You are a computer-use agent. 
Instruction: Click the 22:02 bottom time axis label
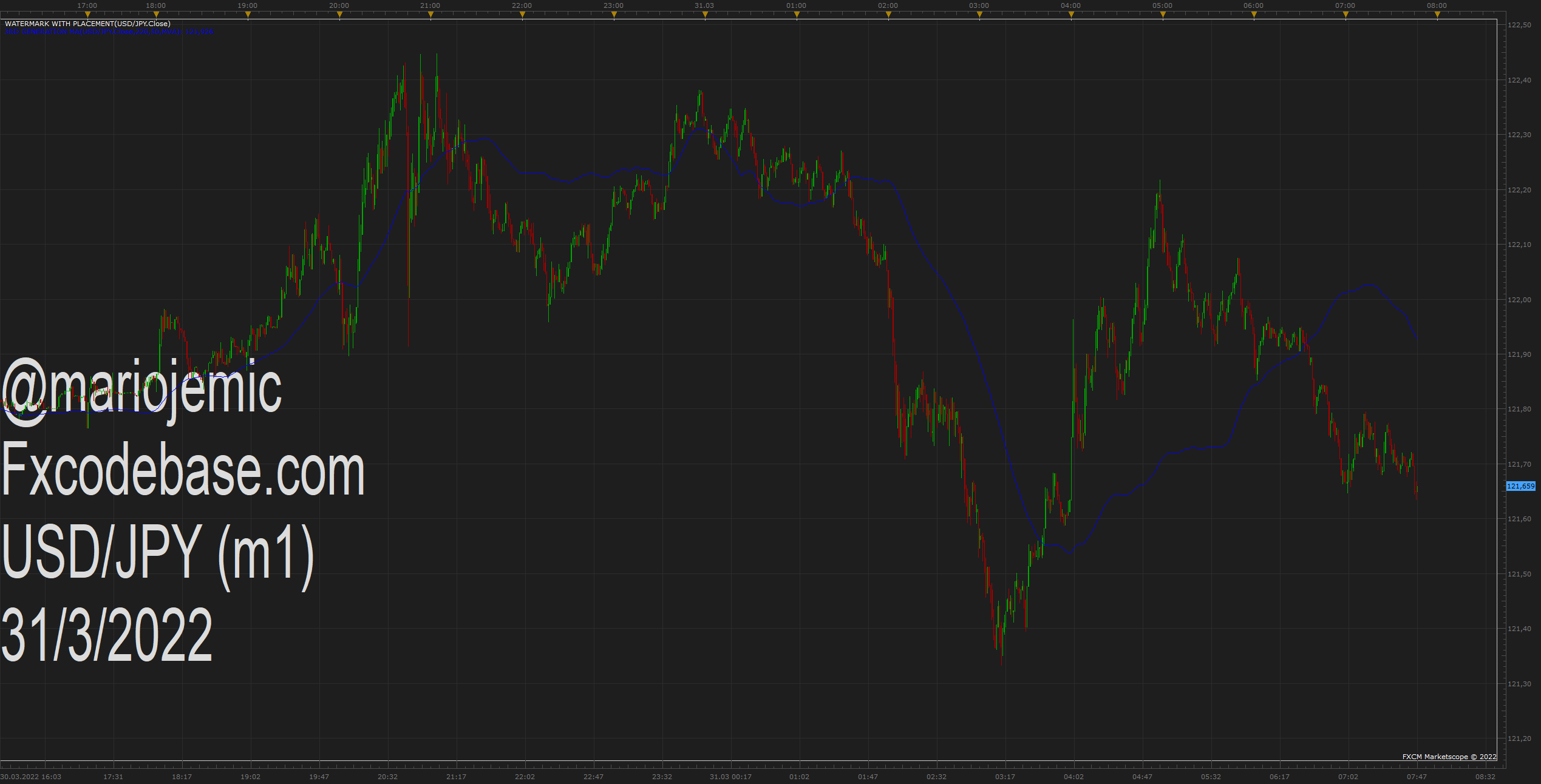[x=525, y=777]
